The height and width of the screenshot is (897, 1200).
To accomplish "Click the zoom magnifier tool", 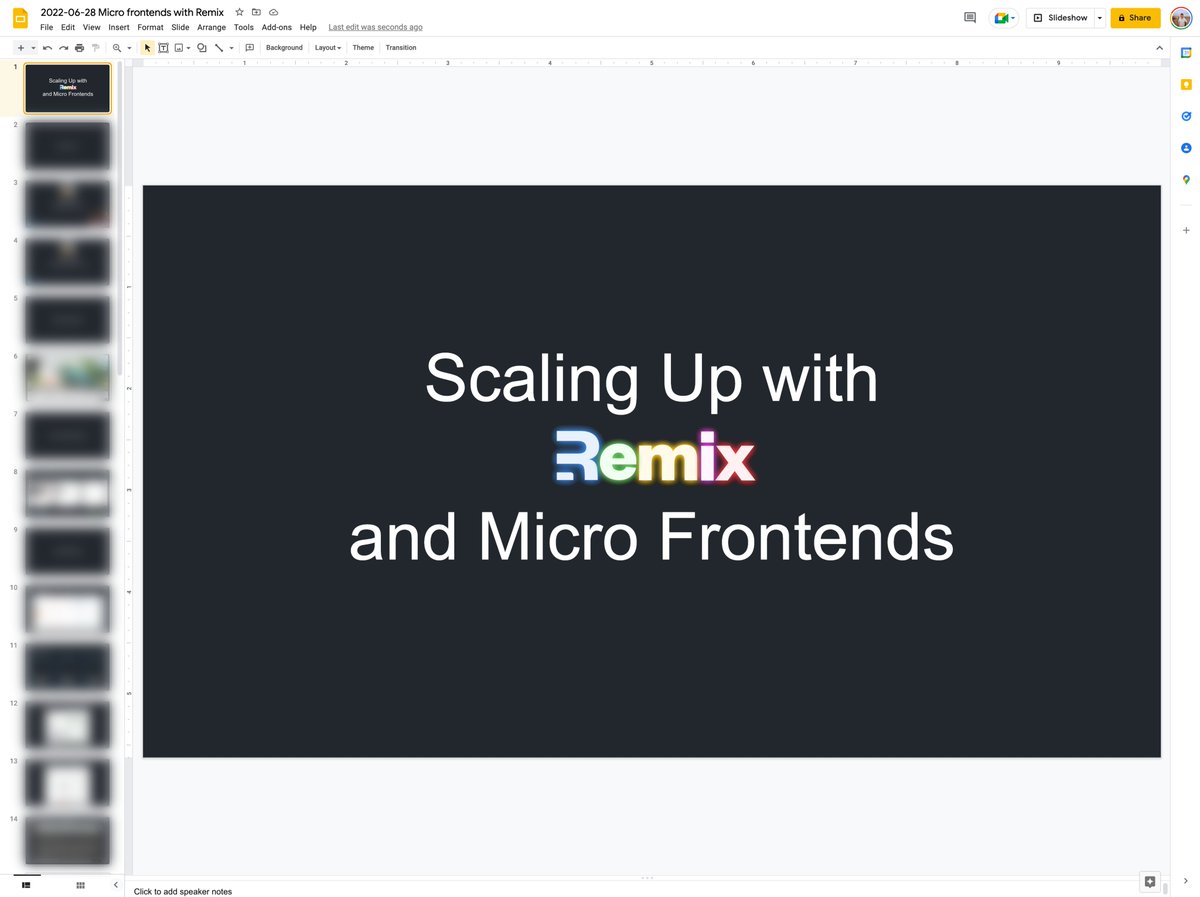I will (x=117, y=48).
